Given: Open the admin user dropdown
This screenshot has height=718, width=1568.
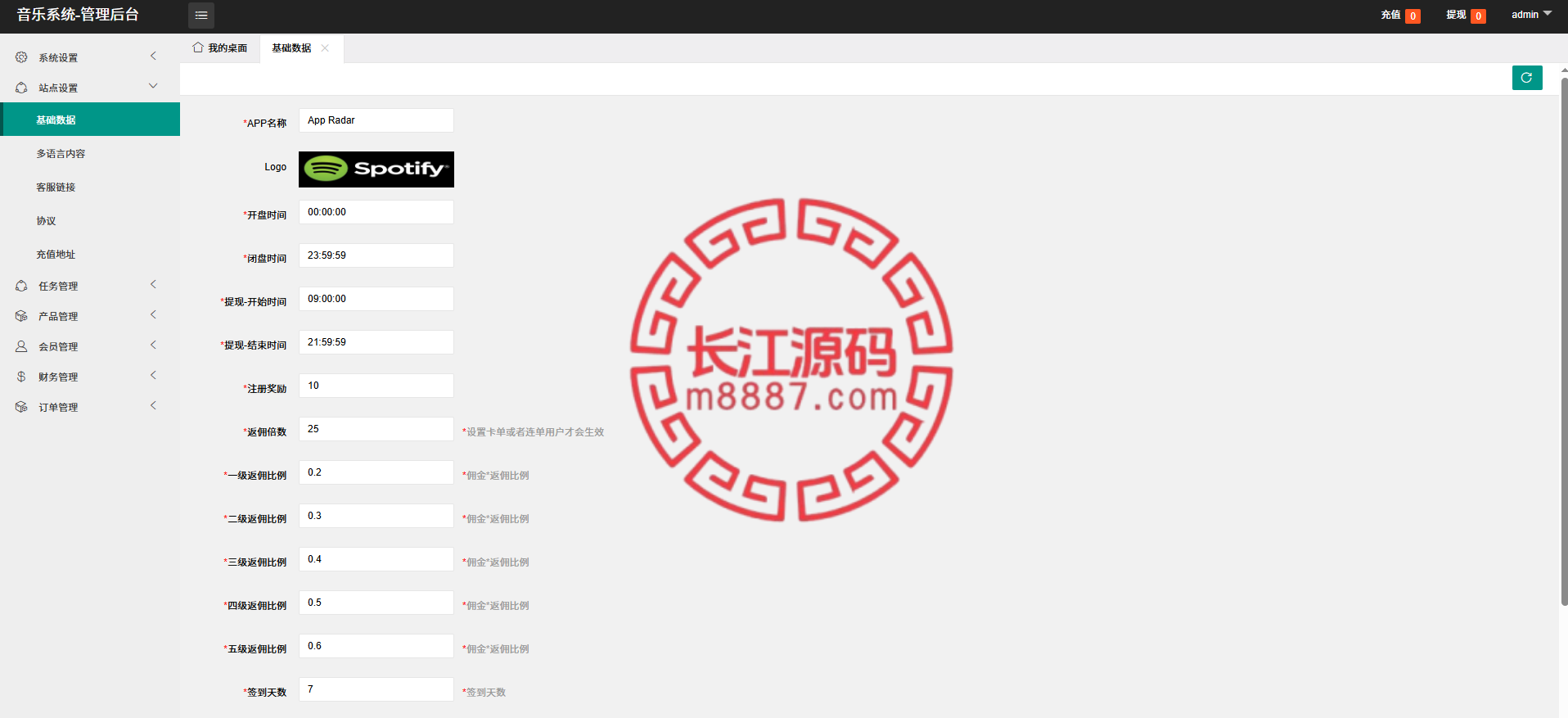Looking at the screenshot, I should coord(1531,15).
